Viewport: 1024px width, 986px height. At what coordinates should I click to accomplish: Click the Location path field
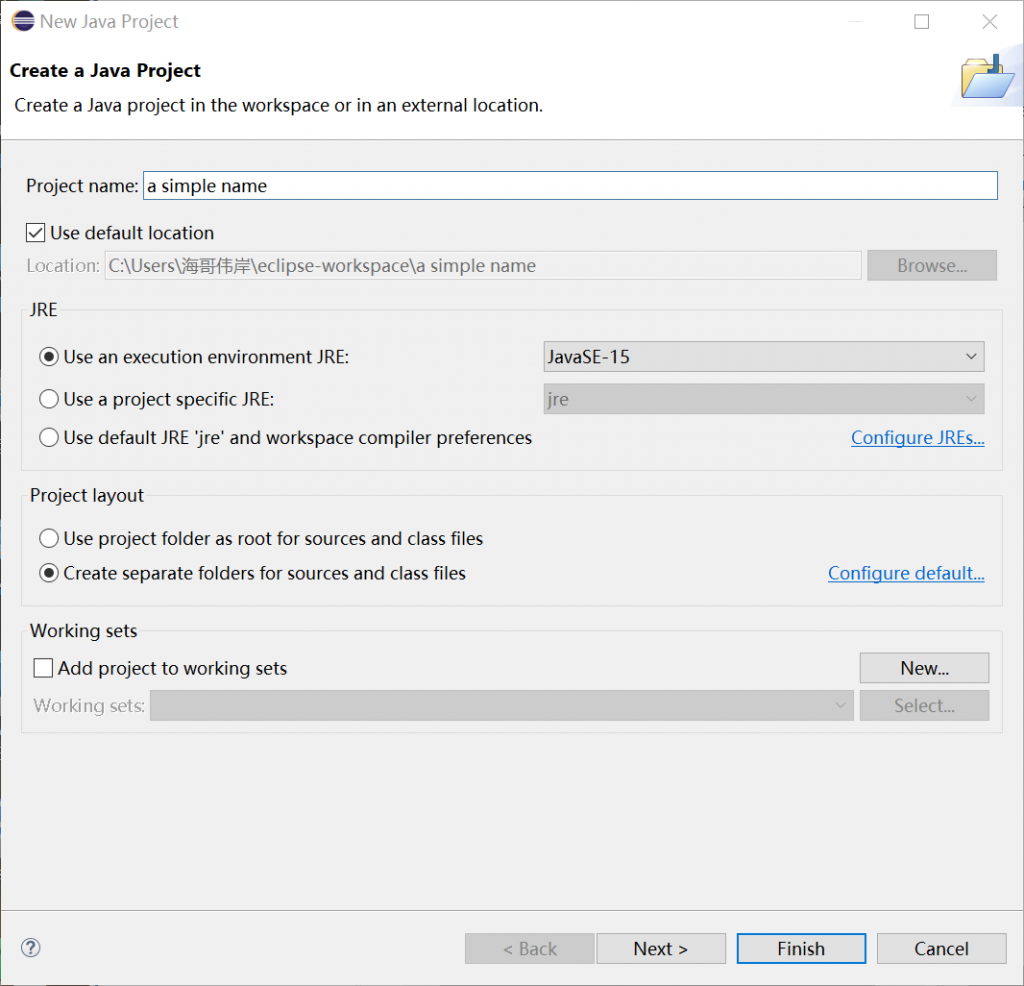coord(483,266)
